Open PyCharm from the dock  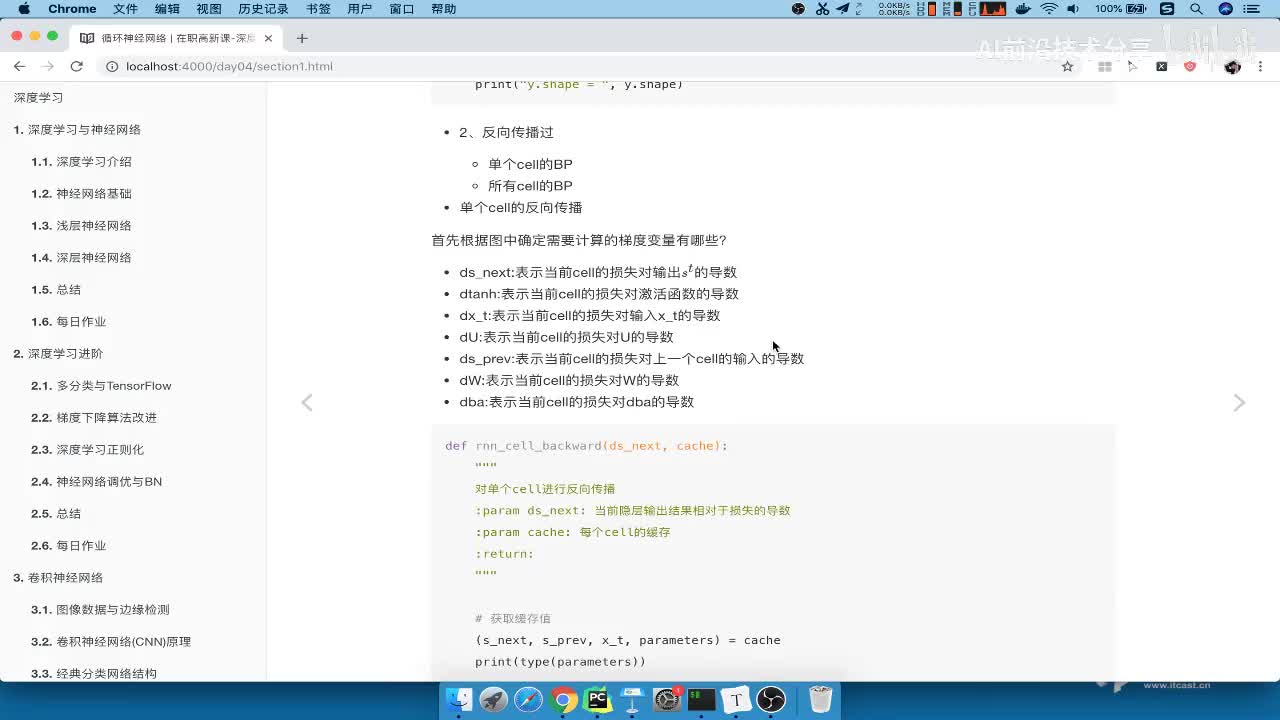coord(598,699)
